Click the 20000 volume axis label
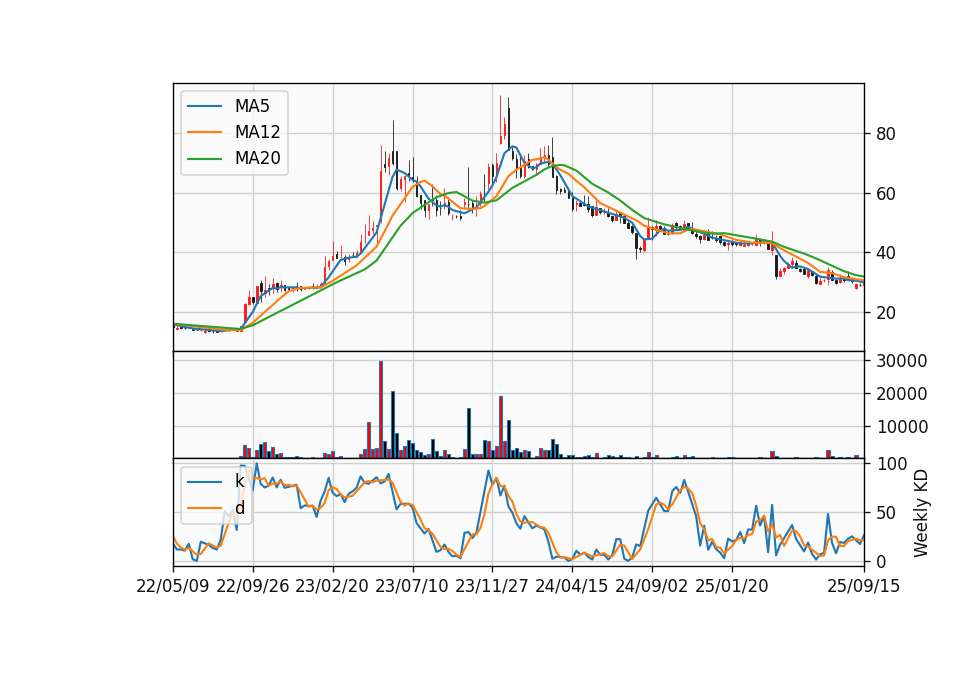Image resolution: width=960 pixels, height=690 pixels. pyautogui.click(x=901, y=394)
